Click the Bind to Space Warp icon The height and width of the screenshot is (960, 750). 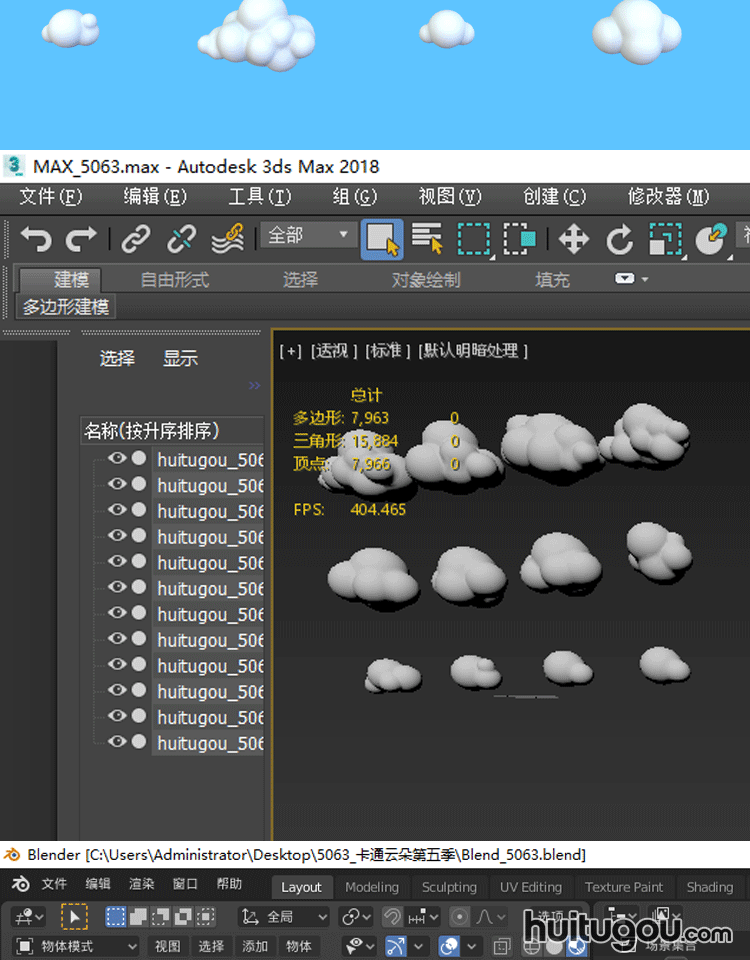coord(228,239)
